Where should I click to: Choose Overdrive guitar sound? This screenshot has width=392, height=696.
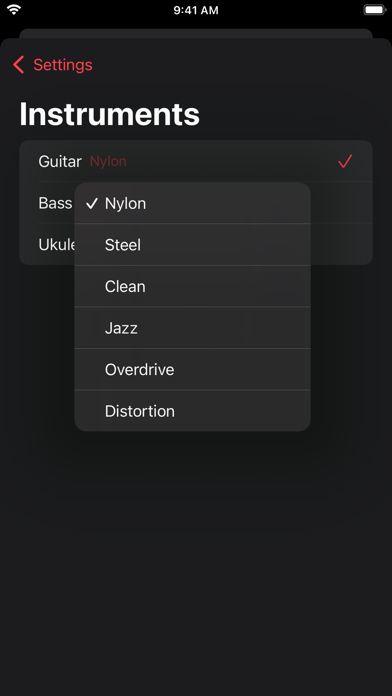click(x=192, y=369)
